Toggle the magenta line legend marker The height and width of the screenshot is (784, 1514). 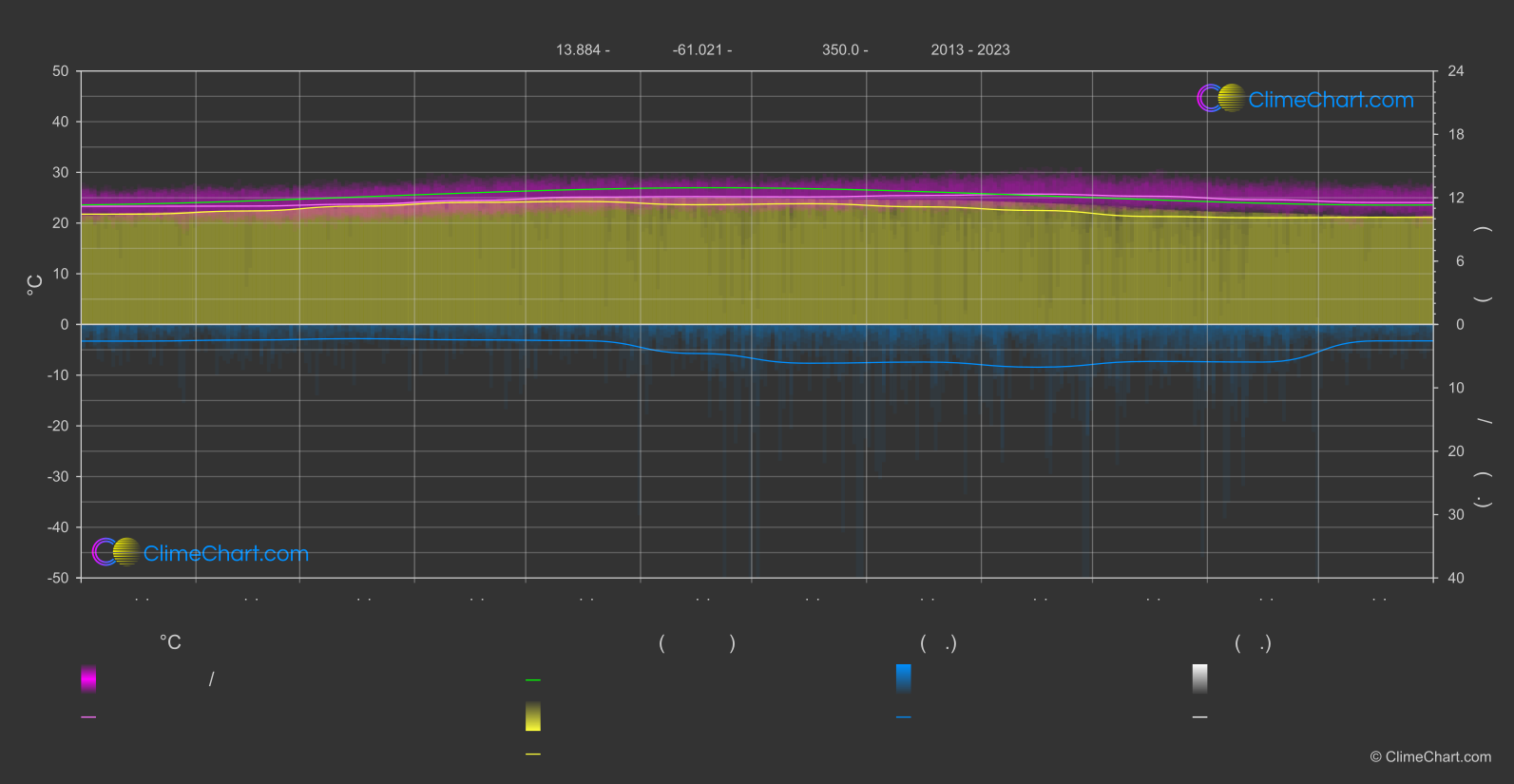pos(88,717)
